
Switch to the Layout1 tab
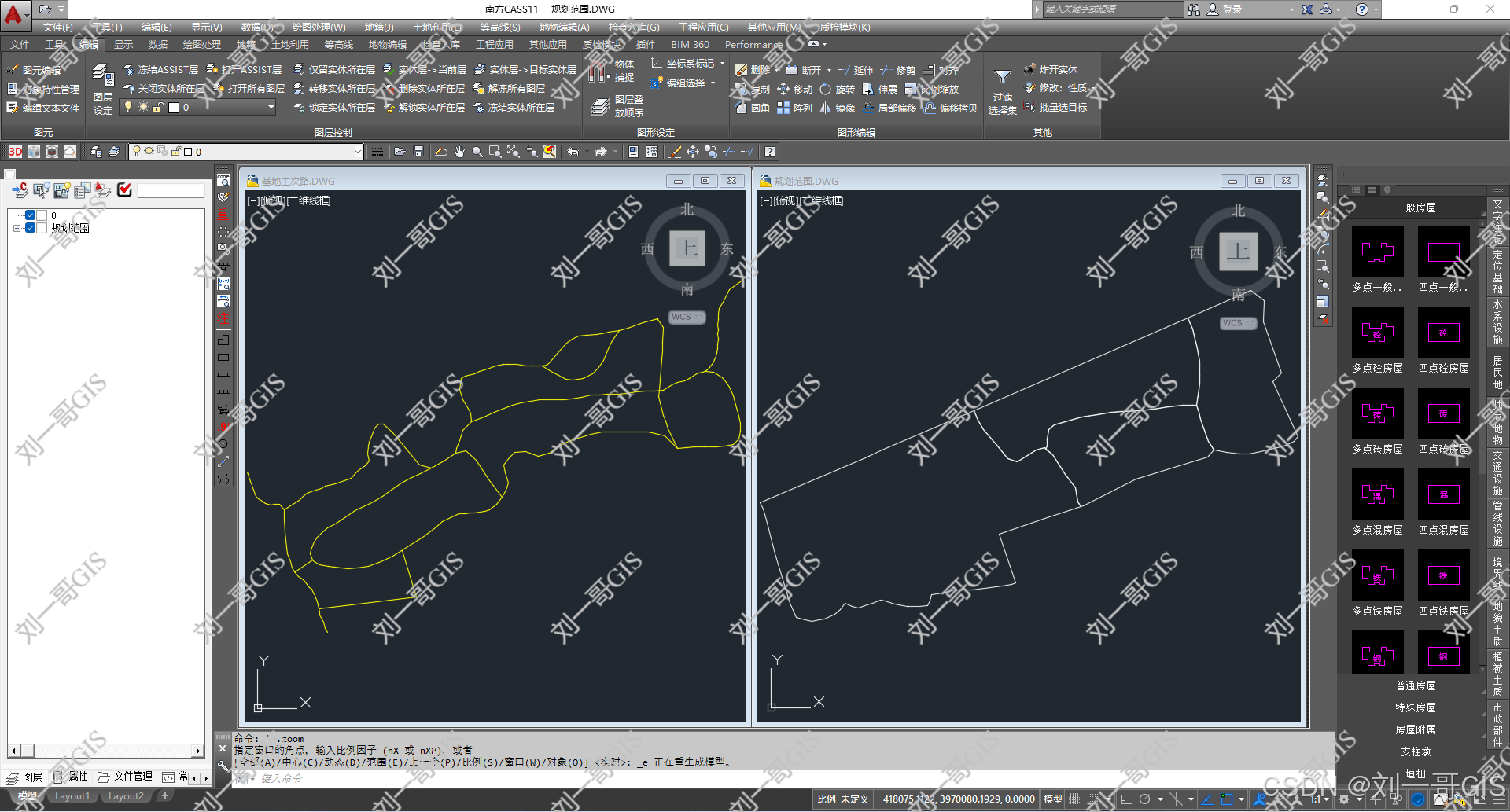click(72, 796)
